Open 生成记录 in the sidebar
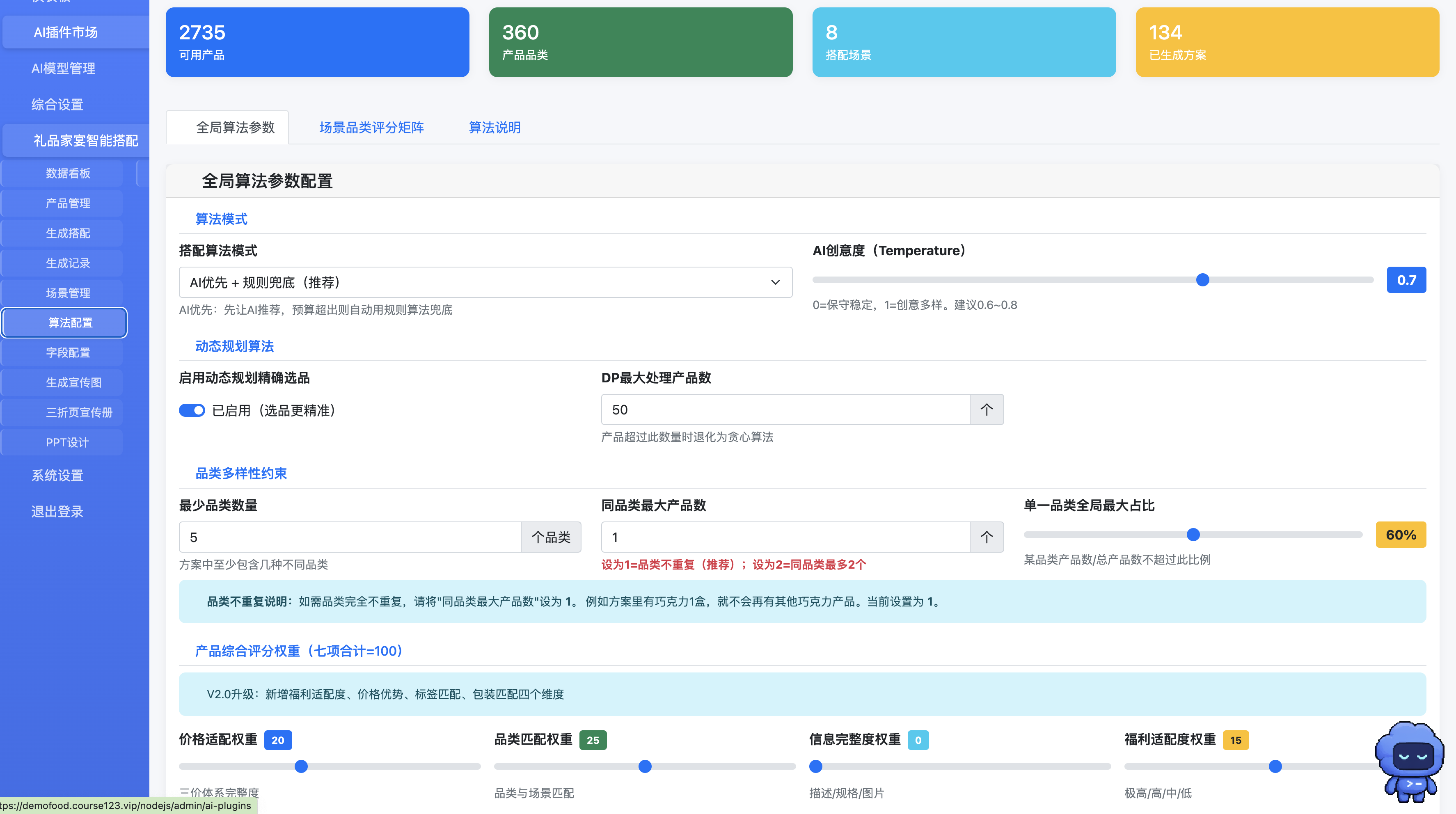Image resolution: width=1456 pixels, height=814 pixels. tap(62, 263)
